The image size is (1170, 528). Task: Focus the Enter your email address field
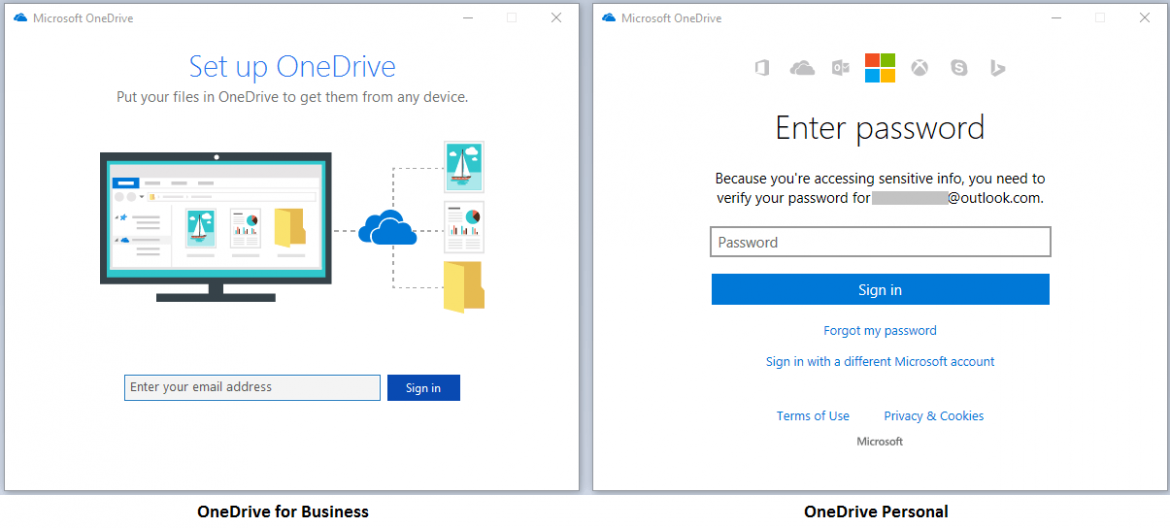[252, 388]
